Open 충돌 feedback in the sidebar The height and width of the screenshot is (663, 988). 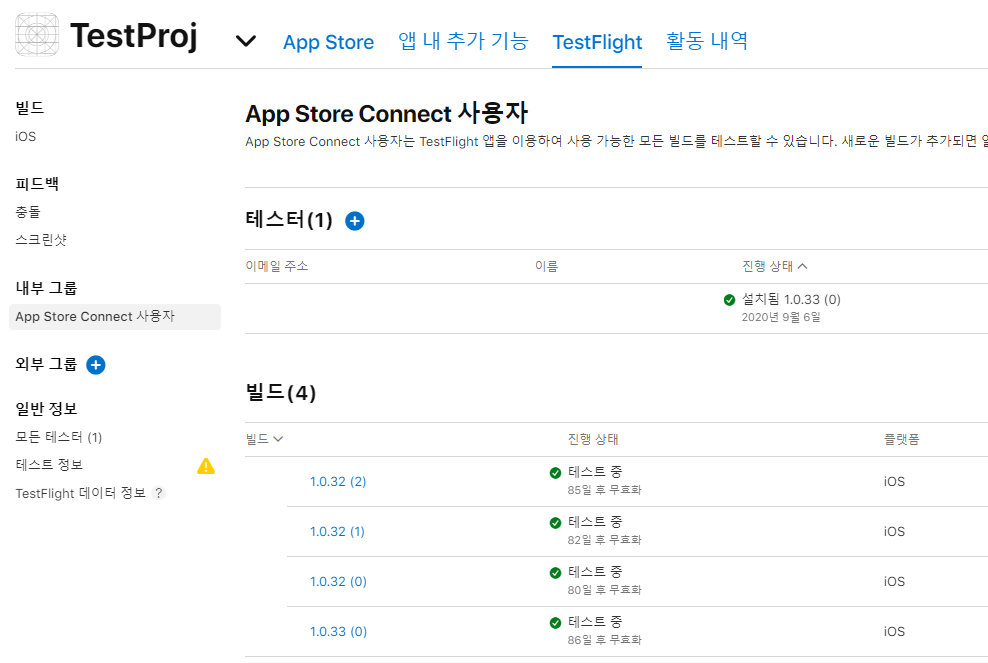coord(28,212)
